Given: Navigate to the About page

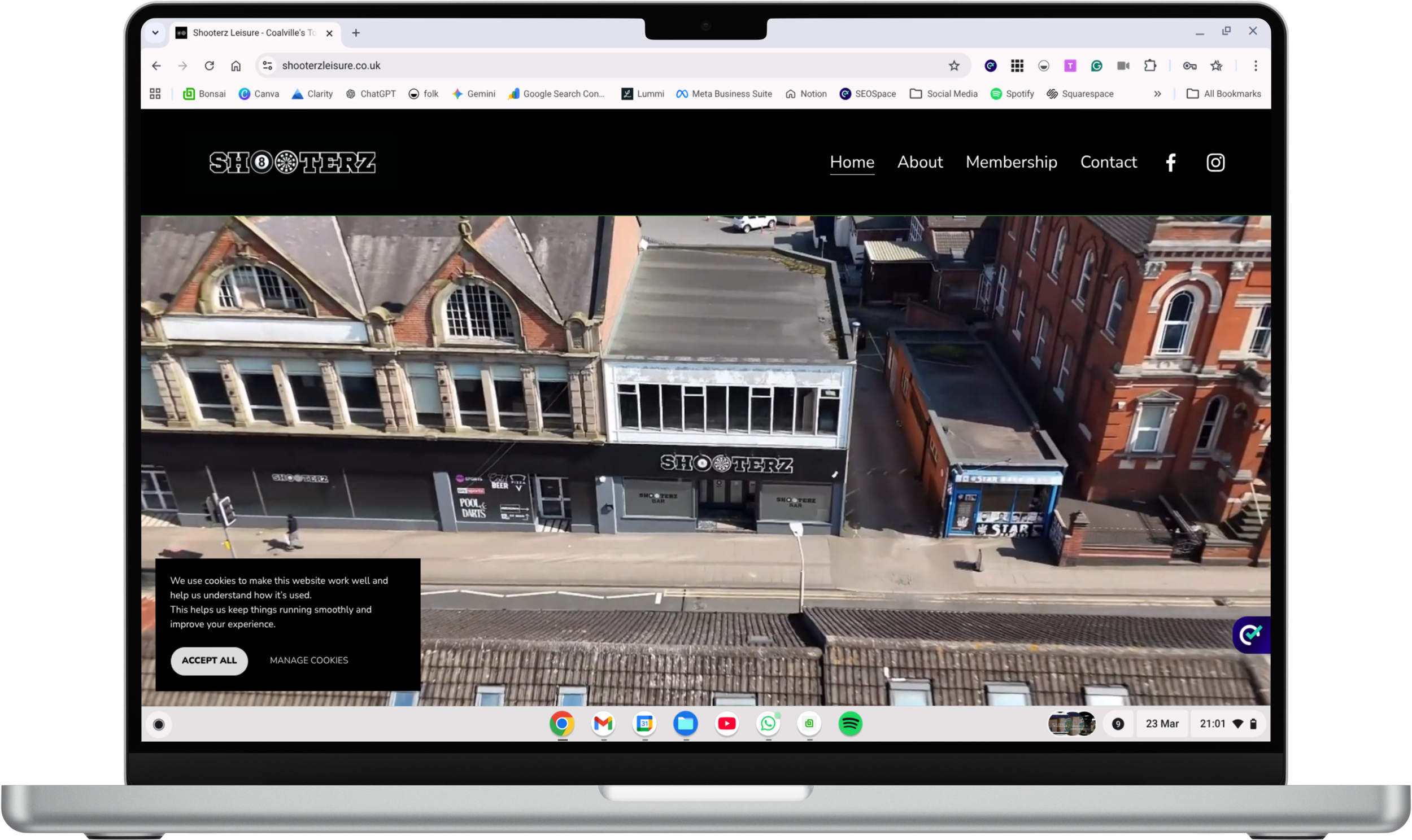Looking at the screenshot, I should coord(919,162).
